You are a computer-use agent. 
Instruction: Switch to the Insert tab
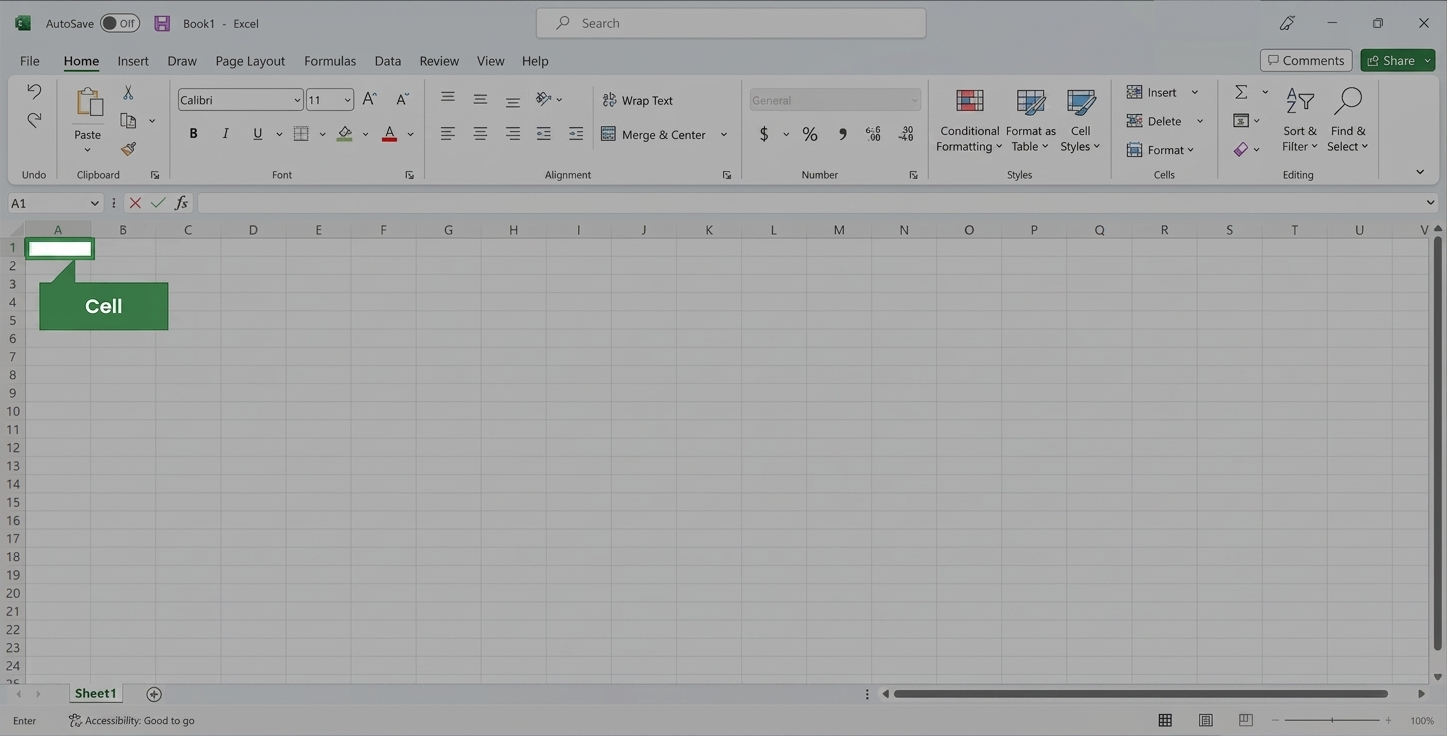click(133, 61)
